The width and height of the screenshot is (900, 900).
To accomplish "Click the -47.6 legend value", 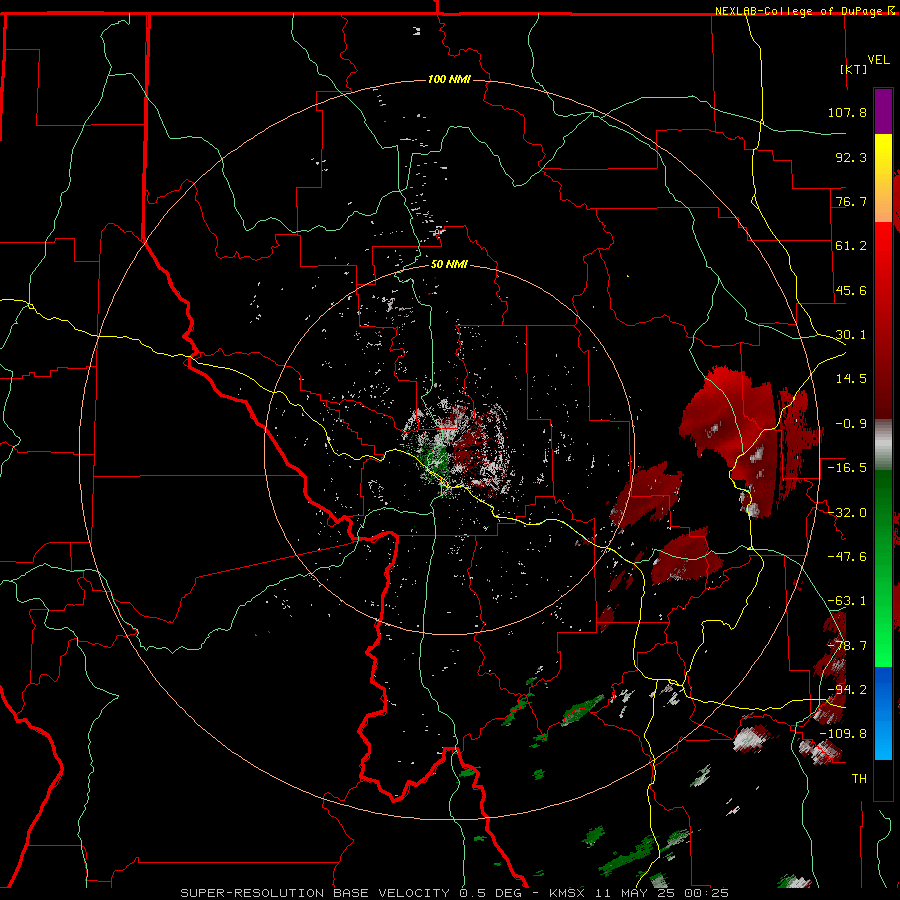I will [847, 557].
